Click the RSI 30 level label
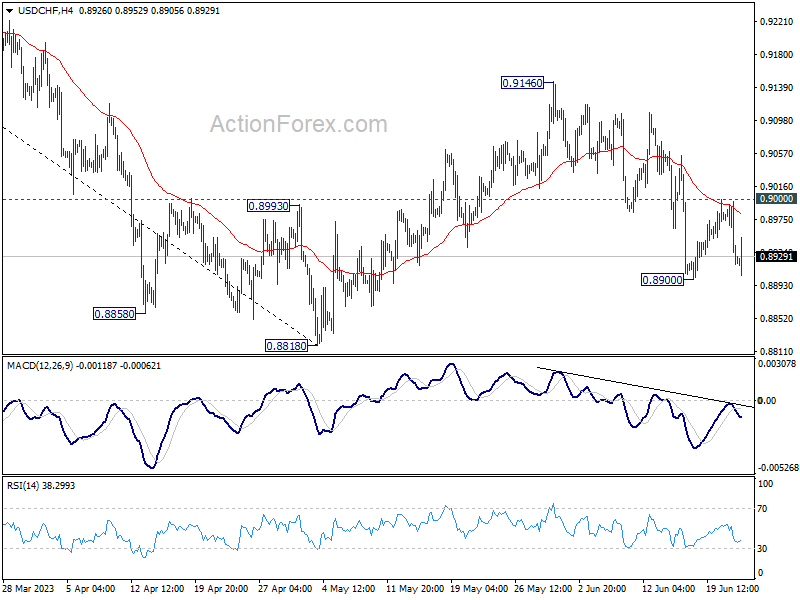The height and width of the screenshot is (600, 800). (x=762, y=548)
